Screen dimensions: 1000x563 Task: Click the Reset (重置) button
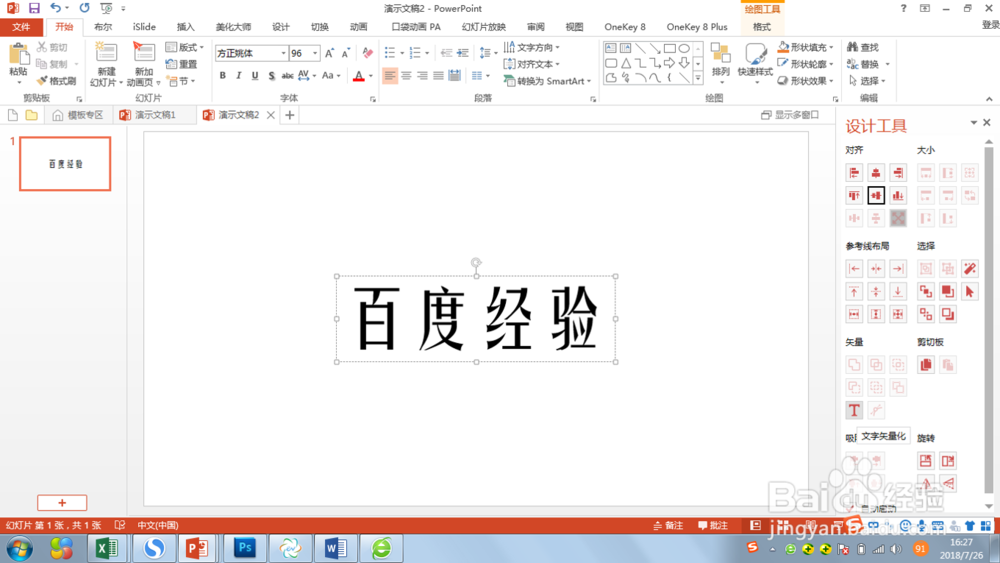tap(181, 64)
